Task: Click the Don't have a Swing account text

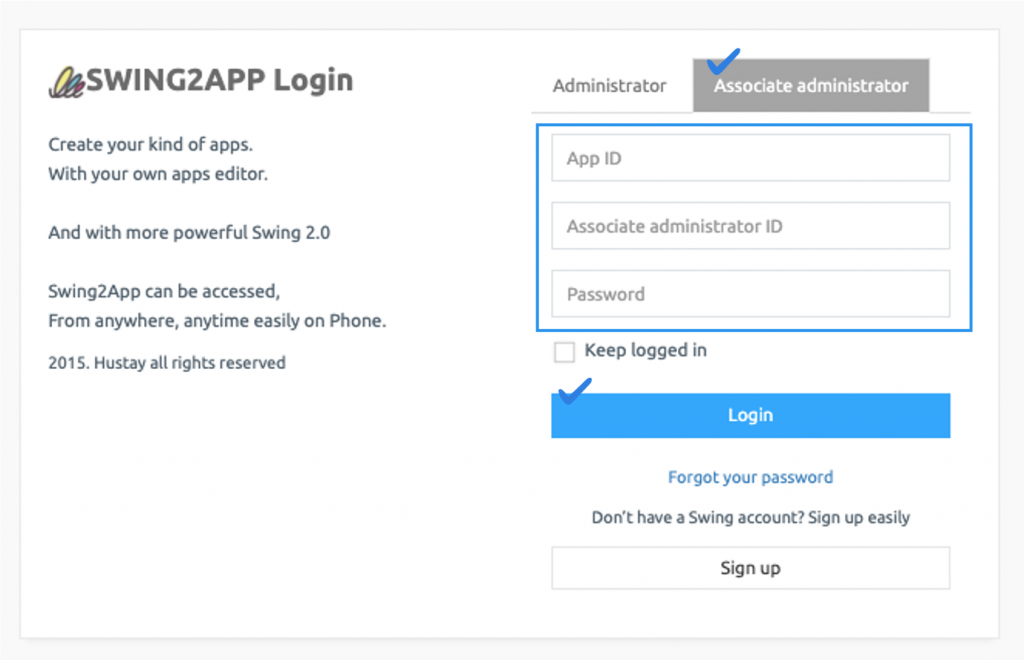Action: pyautogui.click(x=750, y=517)
